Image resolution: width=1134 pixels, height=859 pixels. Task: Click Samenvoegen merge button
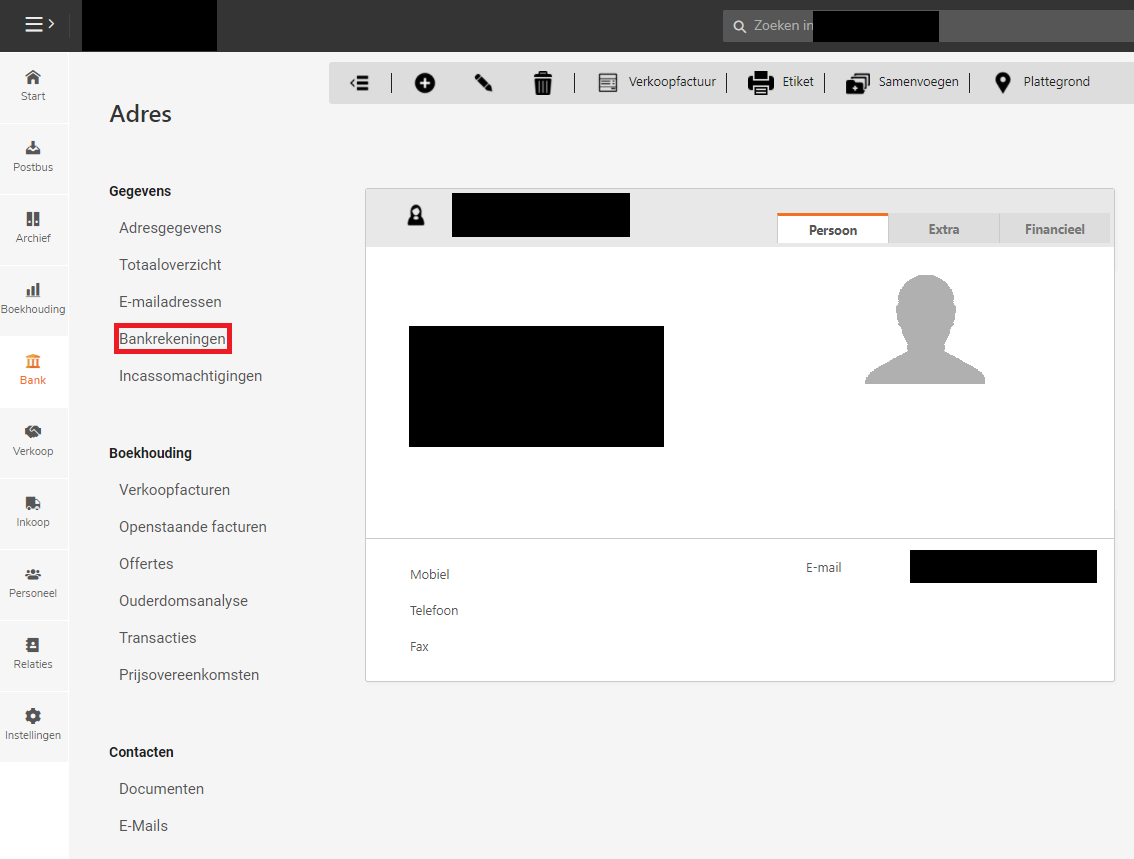[x=902, y=82]
